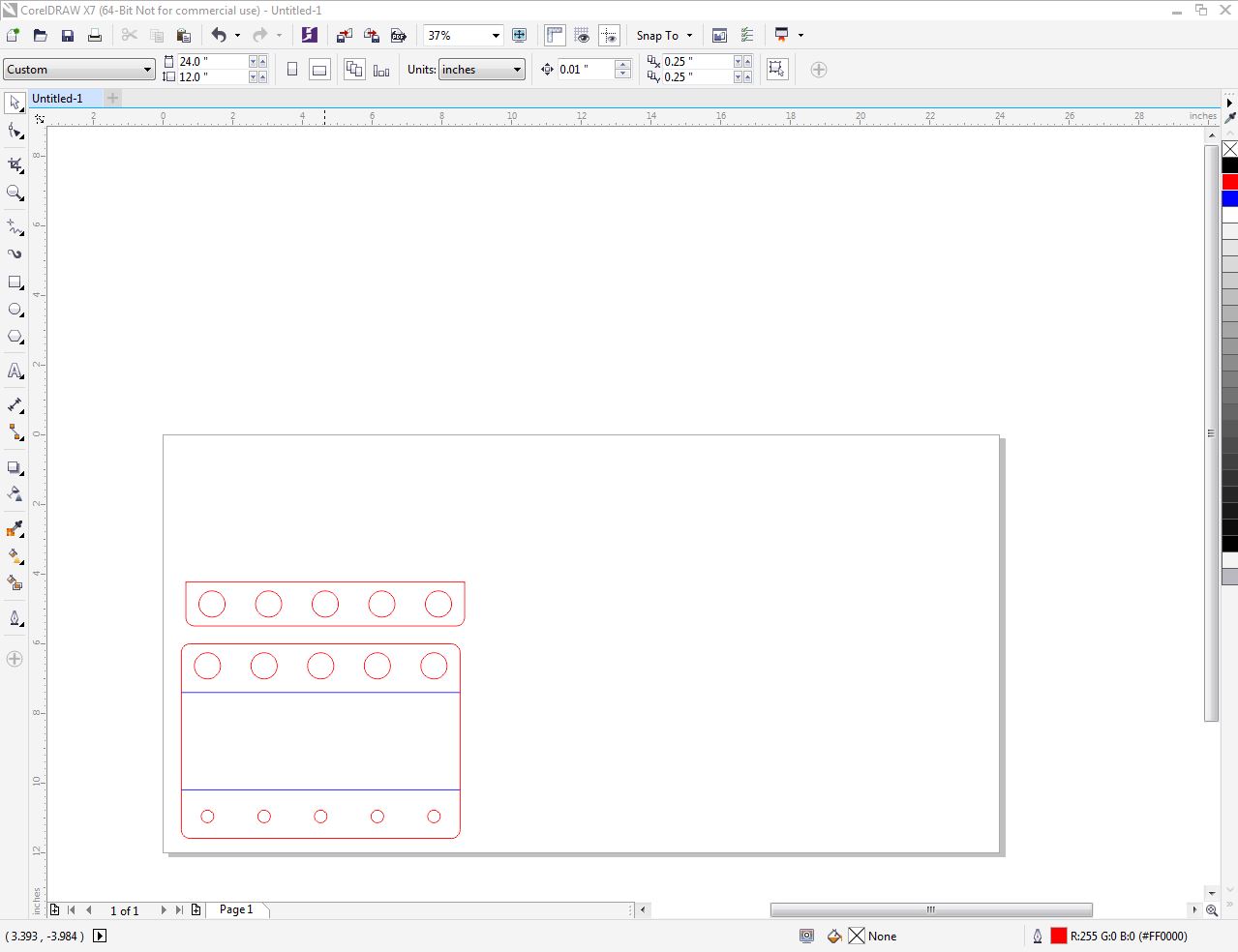The height and width of the screenshot is (952, 1238).
Task: Select the Connector tool
Action: click(15, 432)
